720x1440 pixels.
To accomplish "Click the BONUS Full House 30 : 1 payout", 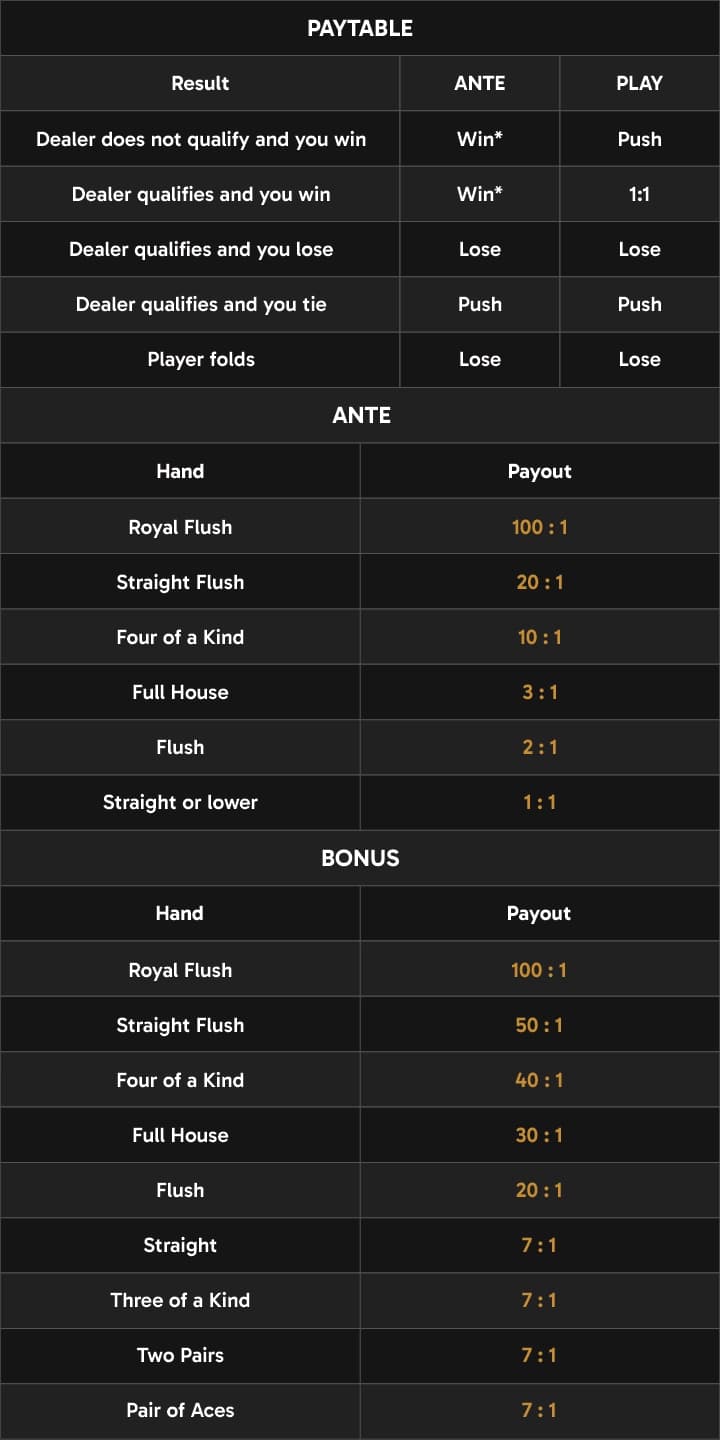I will pos(540,1135).
